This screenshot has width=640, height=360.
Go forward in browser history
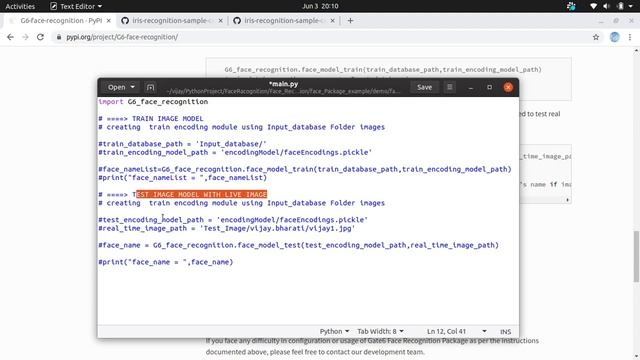pos(25,37)
